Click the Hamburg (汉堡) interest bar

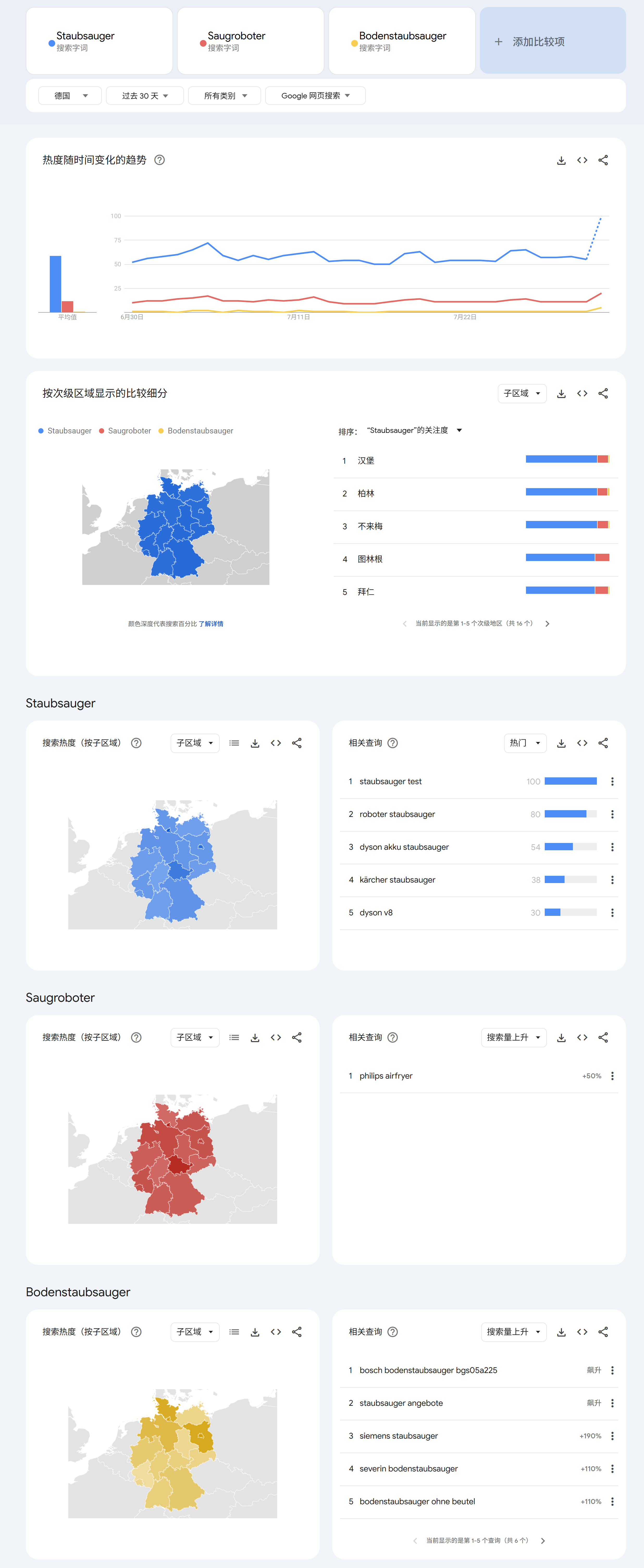(x=567, y=459)
